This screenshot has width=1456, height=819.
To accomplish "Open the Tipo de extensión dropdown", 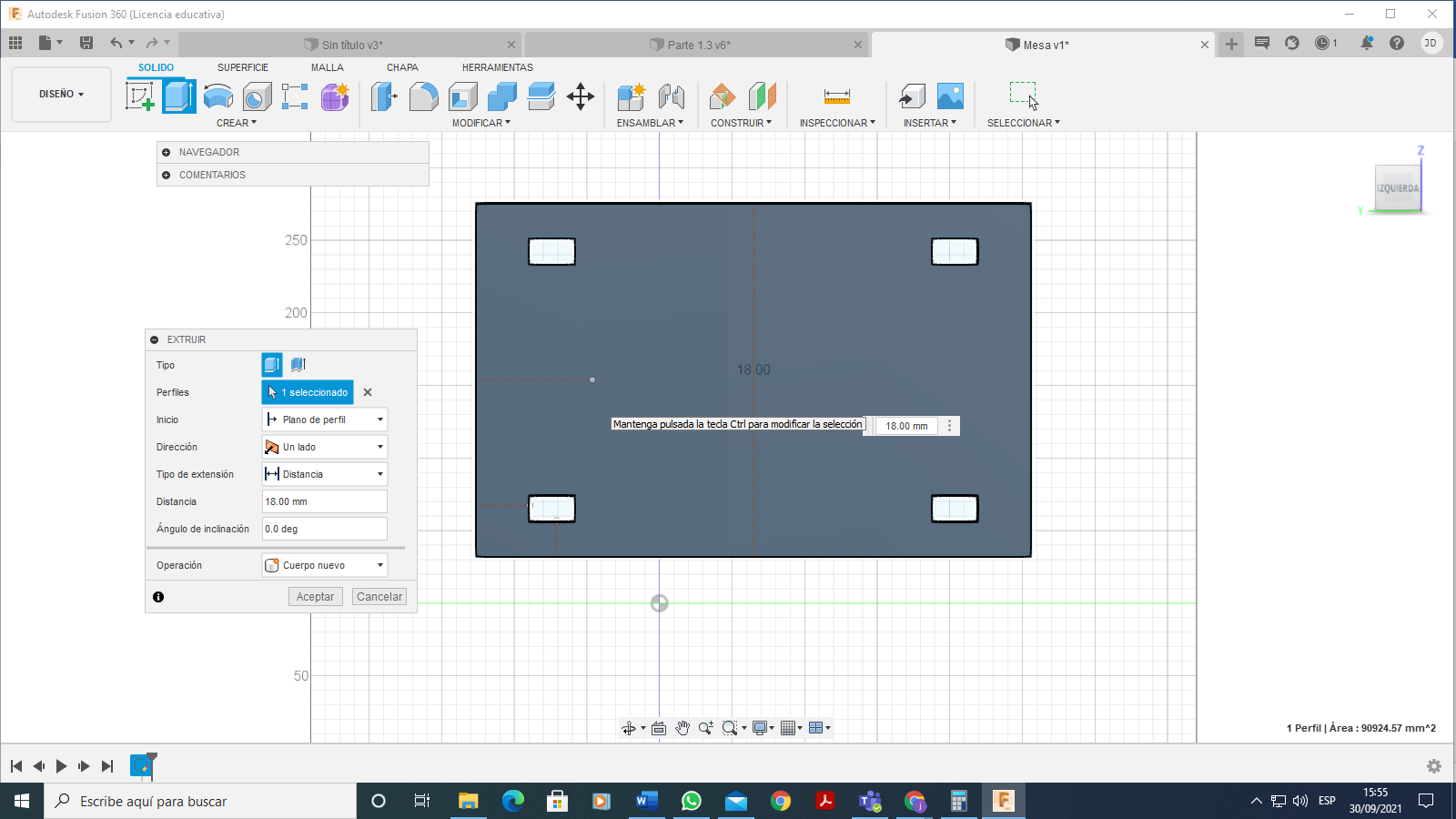I will [325, 474].
